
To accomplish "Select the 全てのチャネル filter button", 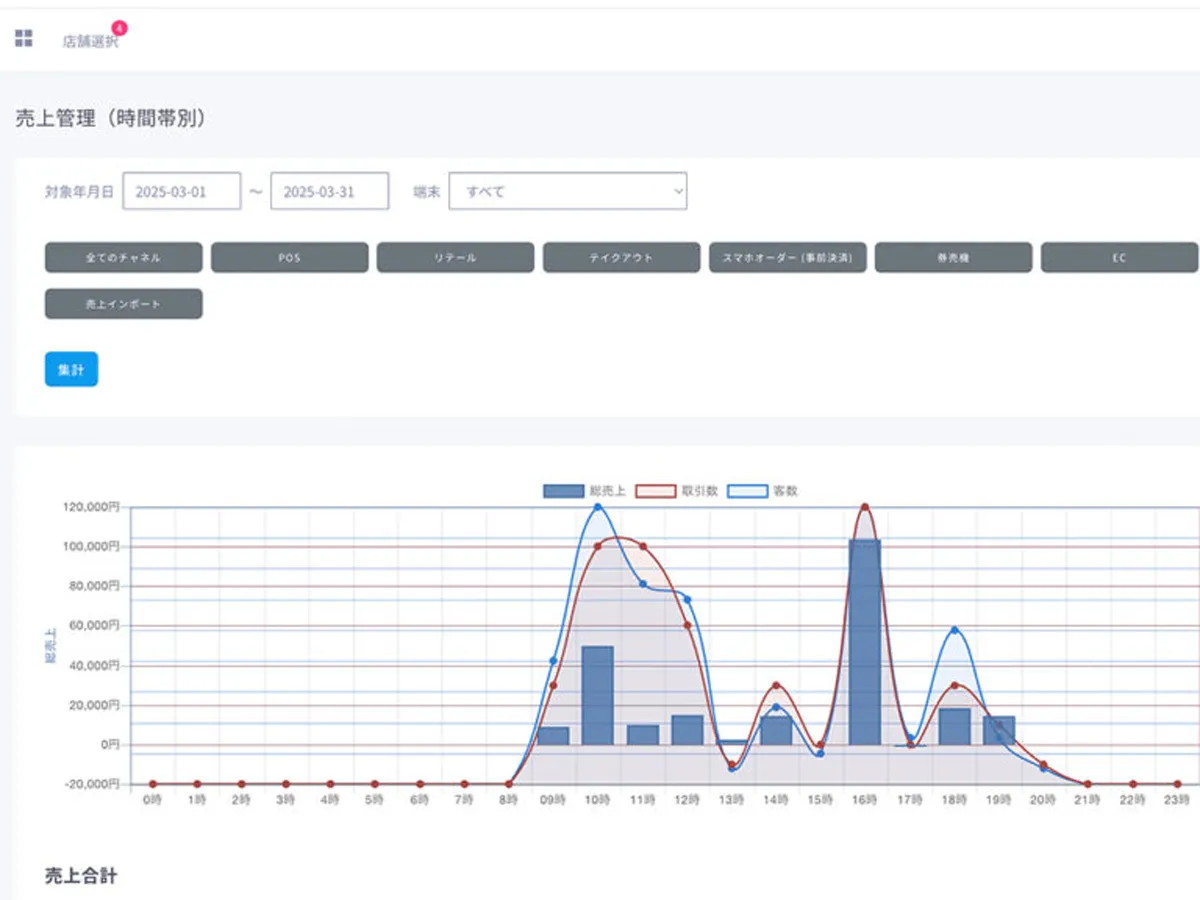I will click(x=124, y=257).
